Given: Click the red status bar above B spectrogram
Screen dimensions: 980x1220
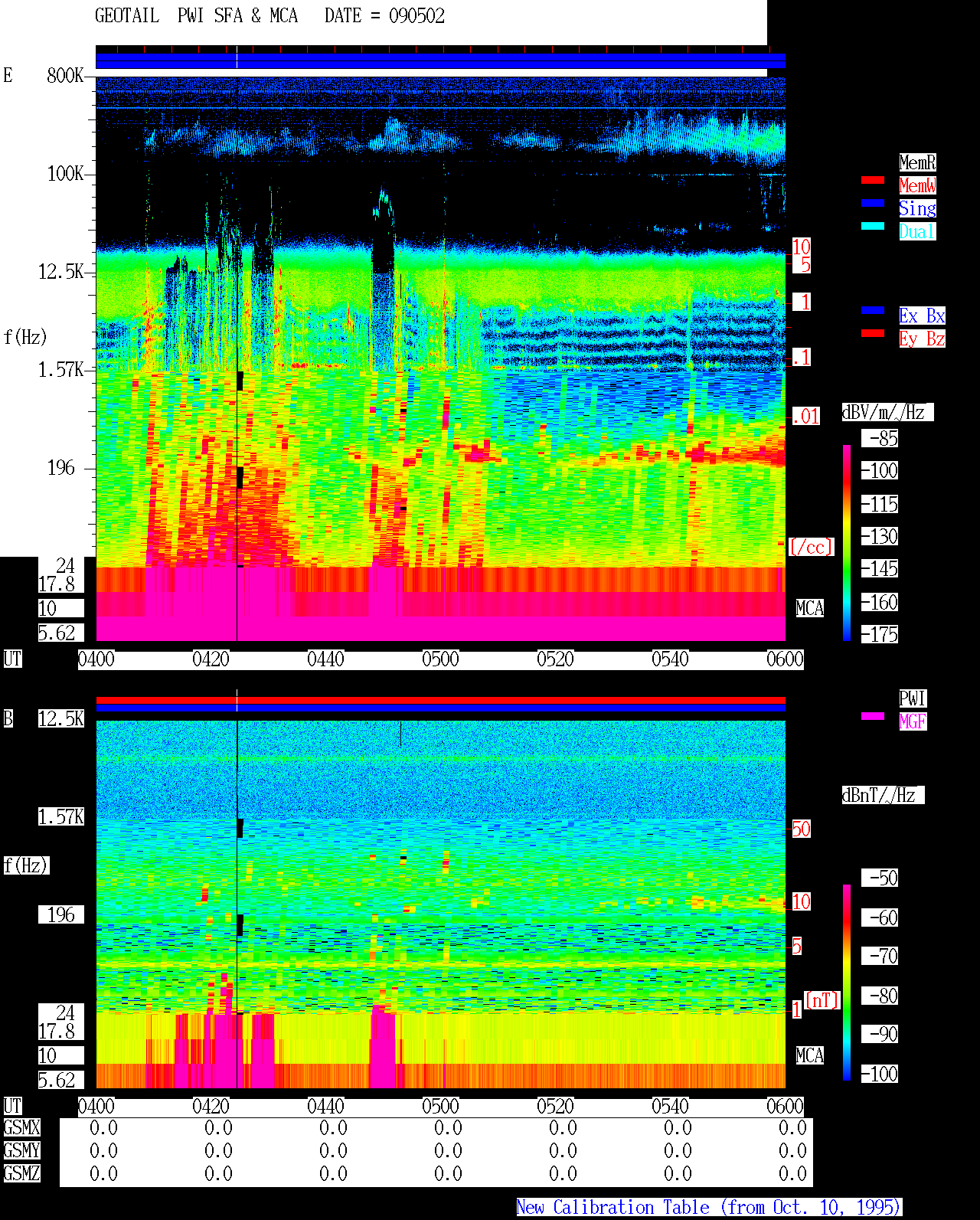Looking at the screenshot, I should (x=440, y=700).
